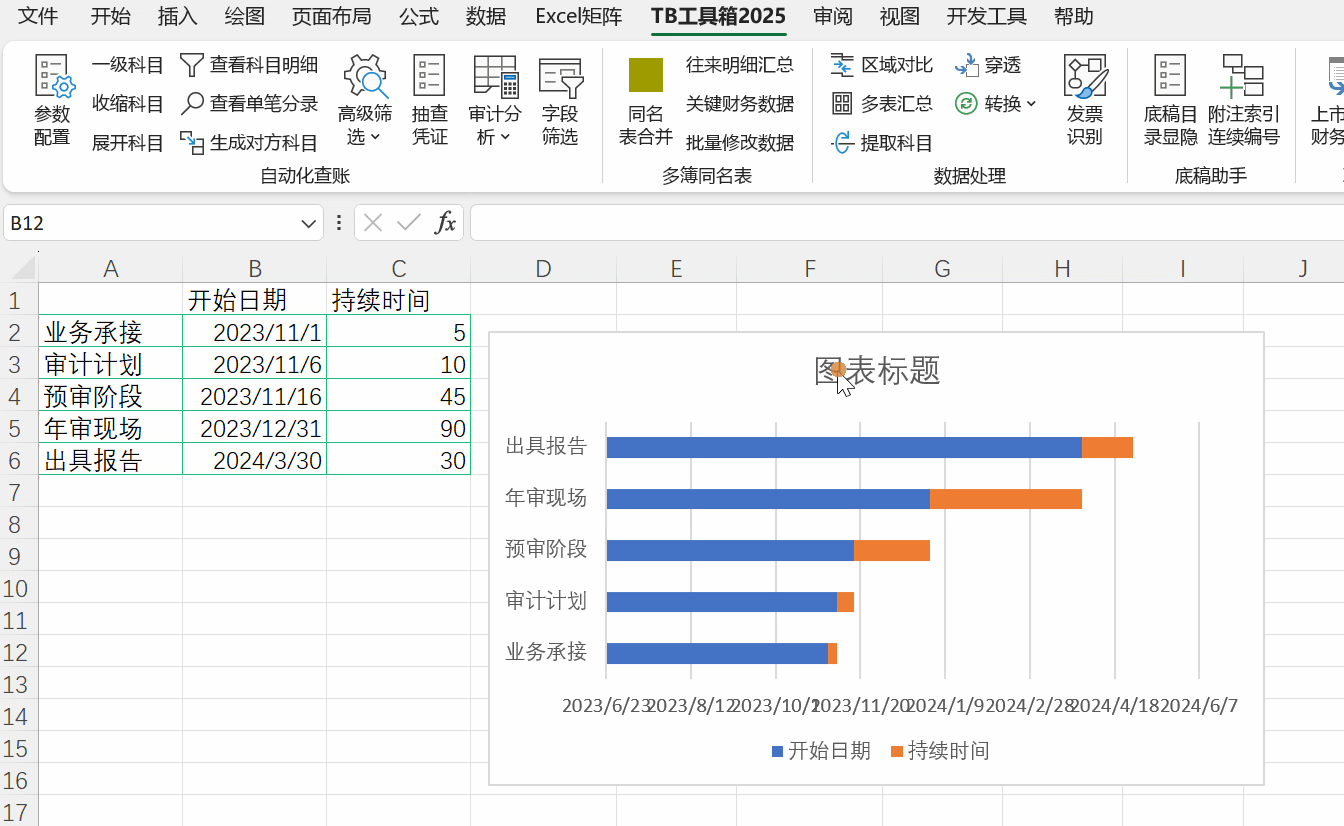Click the insert function fx icon
The image size is (1344, 826).
tap(445, 223)
